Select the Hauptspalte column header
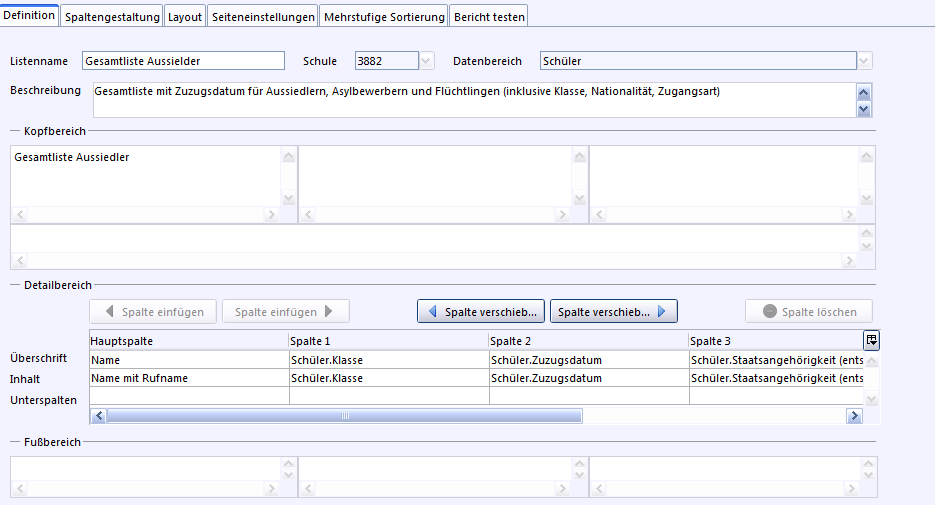The width and height of the screenshot is (935, 505). click(x=189, y=341)
